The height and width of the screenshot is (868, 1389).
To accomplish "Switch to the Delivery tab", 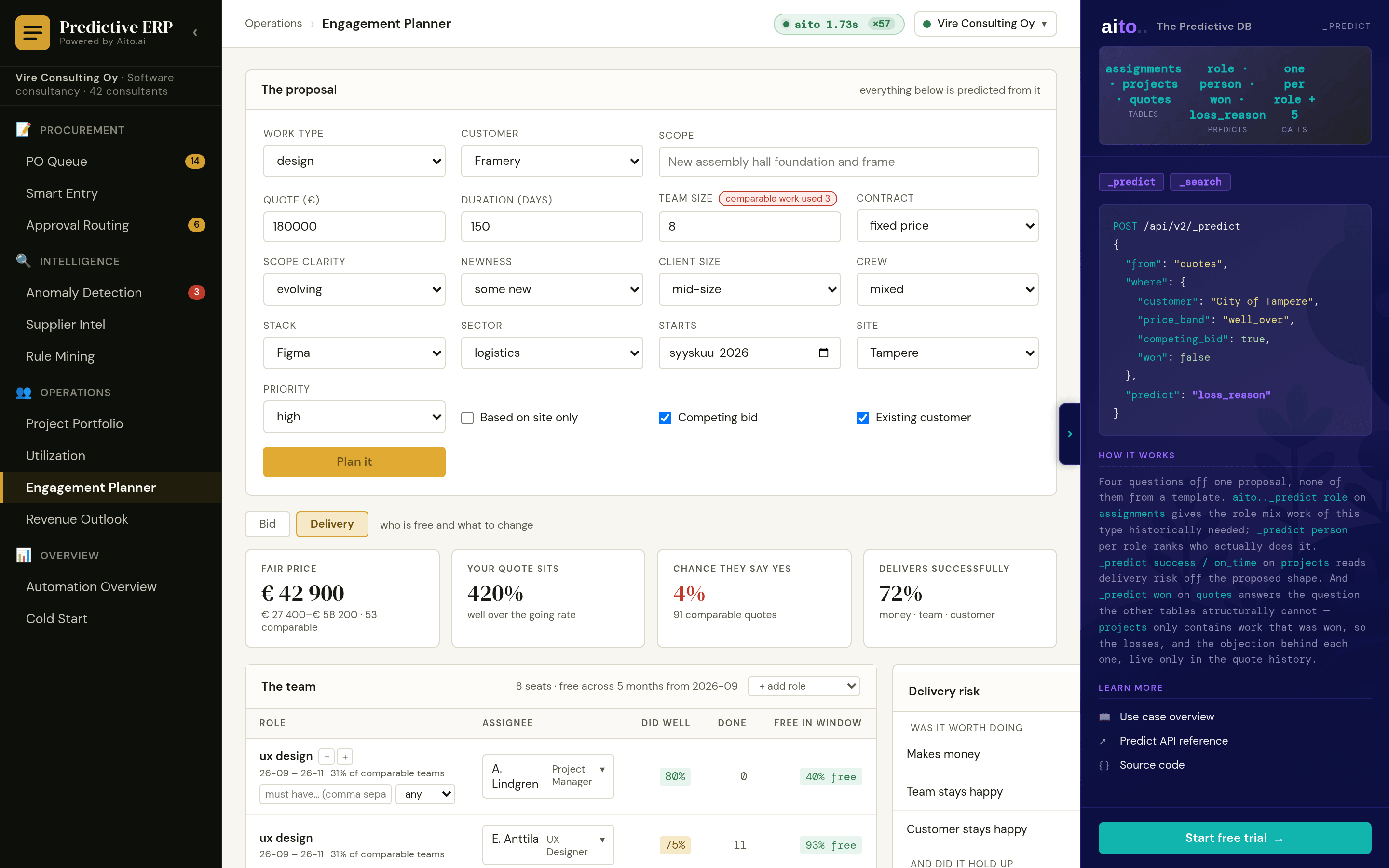I will [x=332, y=524].
